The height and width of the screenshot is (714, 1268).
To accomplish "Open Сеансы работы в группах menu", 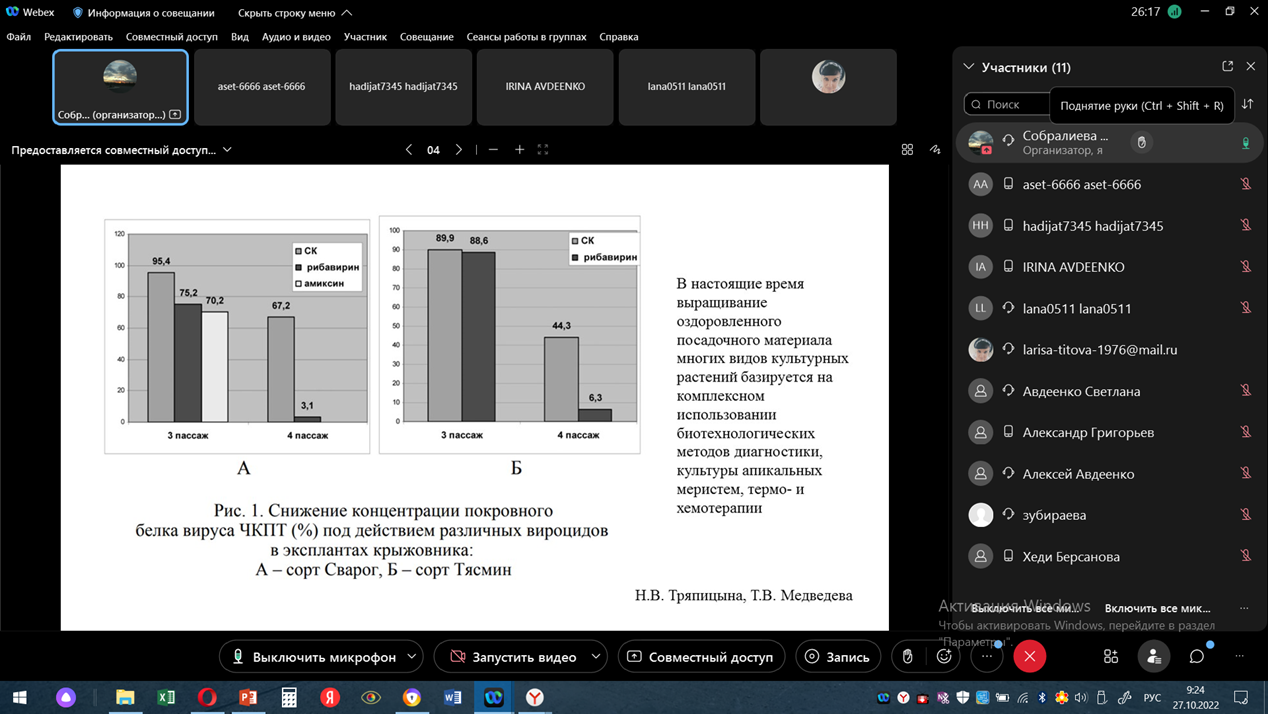I will [527, 37].
